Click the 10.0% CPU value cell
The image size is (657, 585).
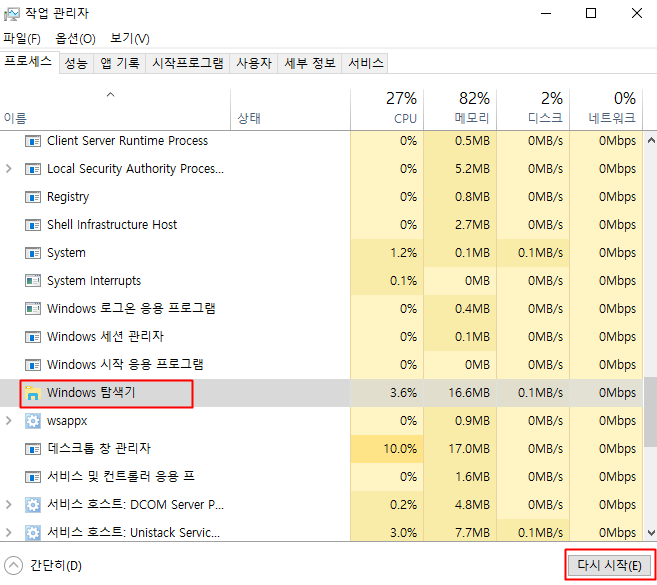[x=387, y=449]
